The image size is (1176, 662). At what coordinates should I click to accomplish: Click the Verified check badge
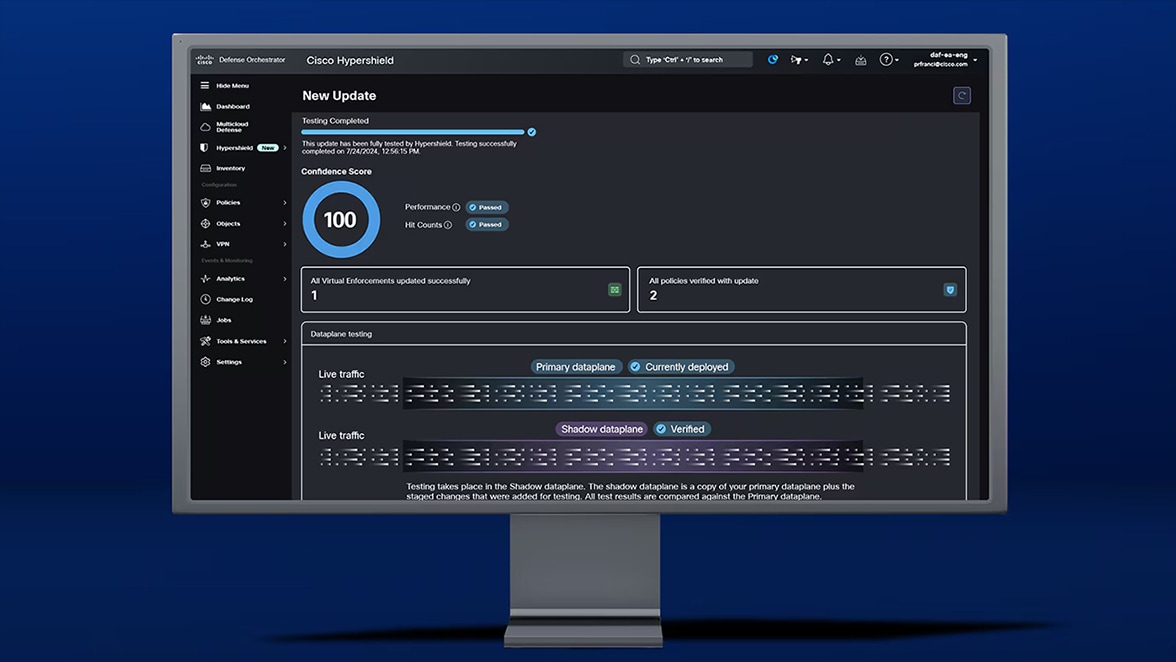coord(682,429)
